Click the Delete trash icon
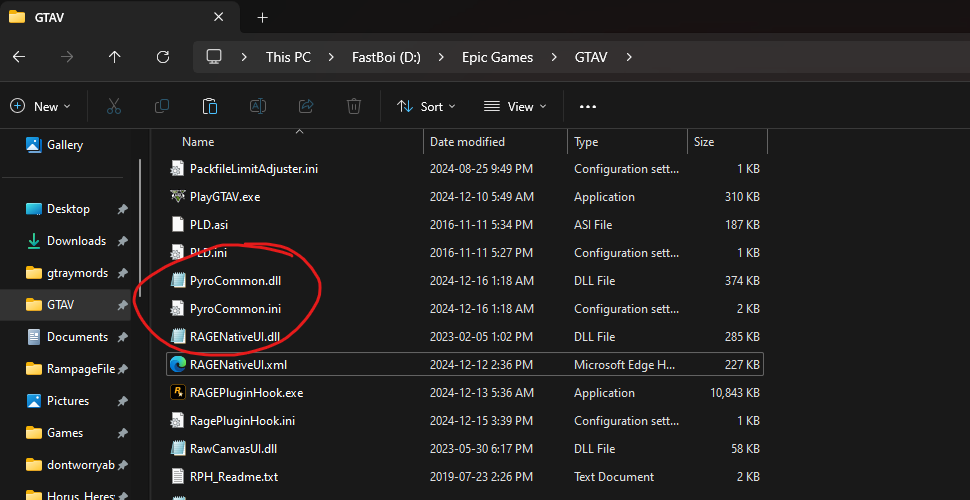This screenshot has width=970, height=500. coord(354,106)
